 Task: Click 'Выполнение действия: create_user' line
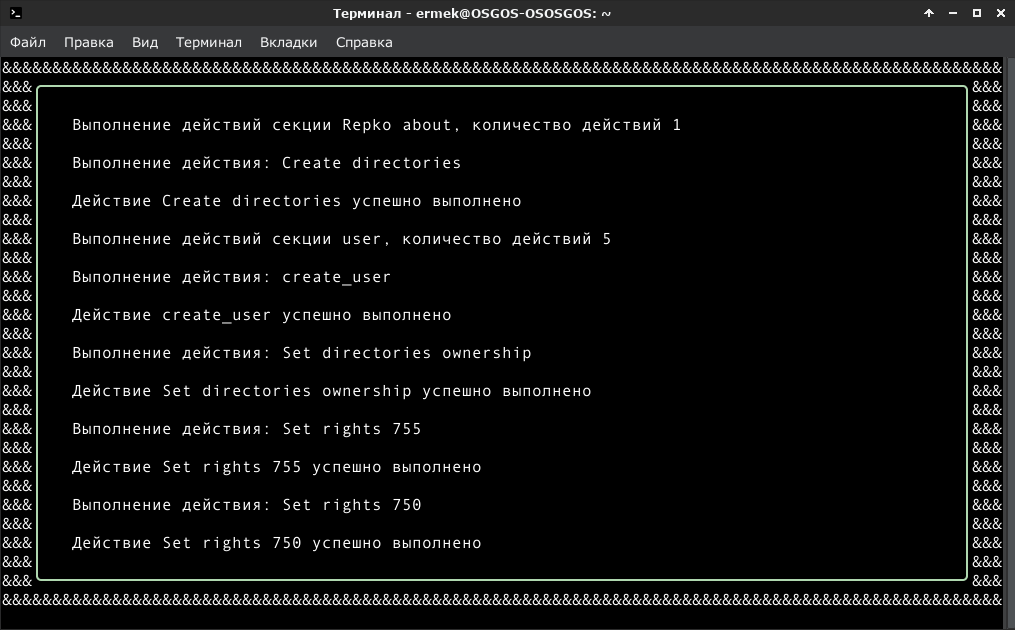point(232,277)
